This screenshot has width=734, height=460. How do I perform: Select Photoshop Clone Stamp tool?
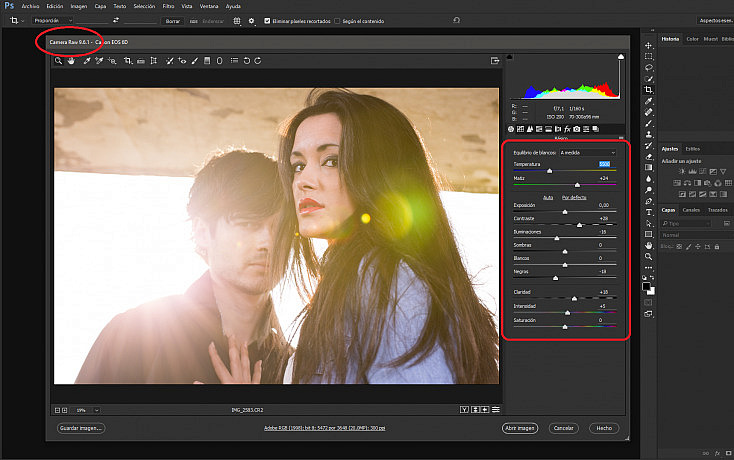tap(648, 135)
